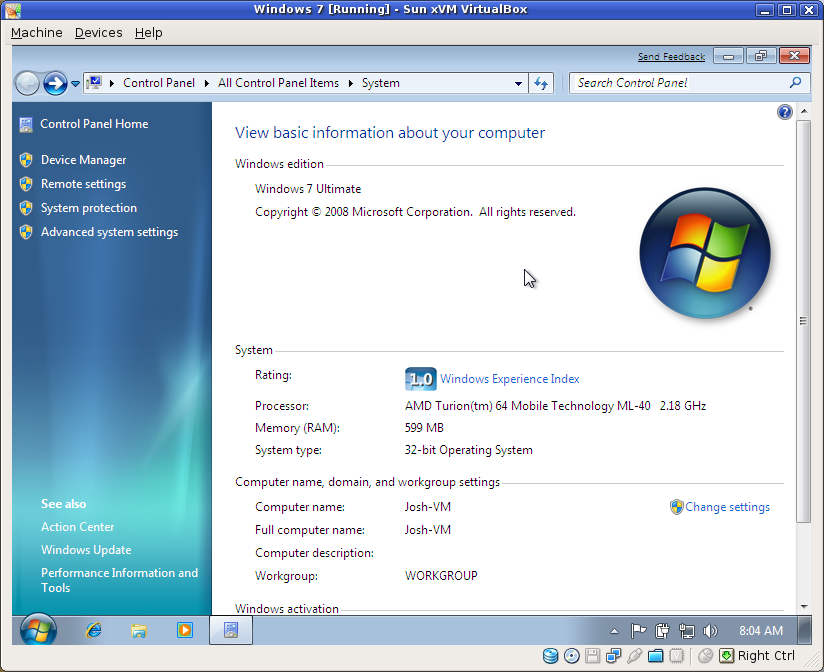Screen dimensions: 824x672
Task: Open the recent pages dropdown arrow
Action: tap(75, 83)
